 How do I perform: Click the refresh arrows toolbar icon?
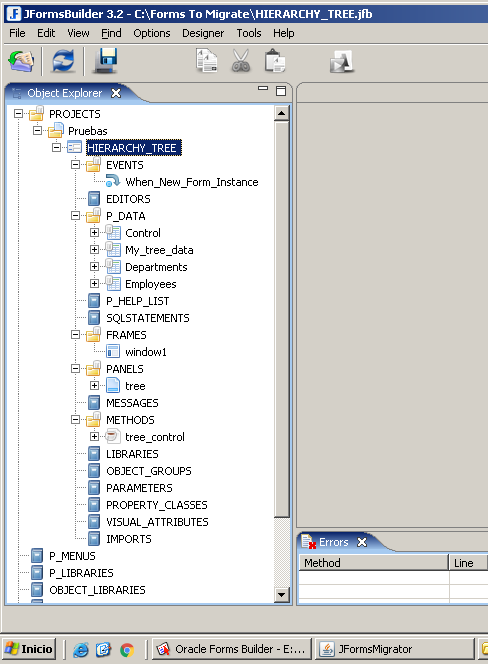coord(63,61)
